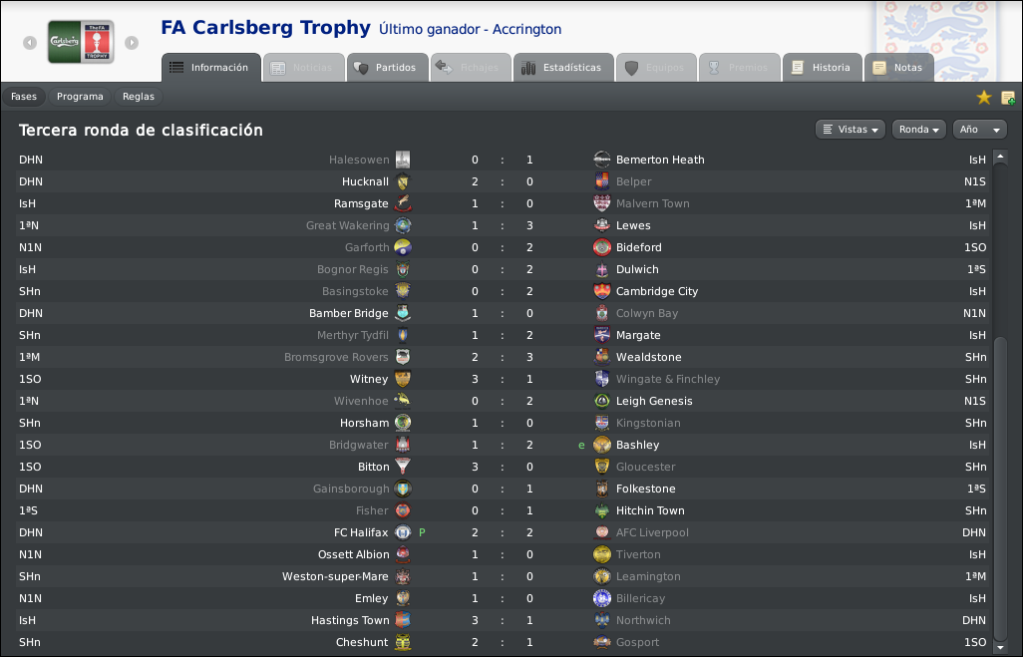1023x657 pixels.
Task: Expand the Ronda dropdown menu
Action: click(919, 129)
